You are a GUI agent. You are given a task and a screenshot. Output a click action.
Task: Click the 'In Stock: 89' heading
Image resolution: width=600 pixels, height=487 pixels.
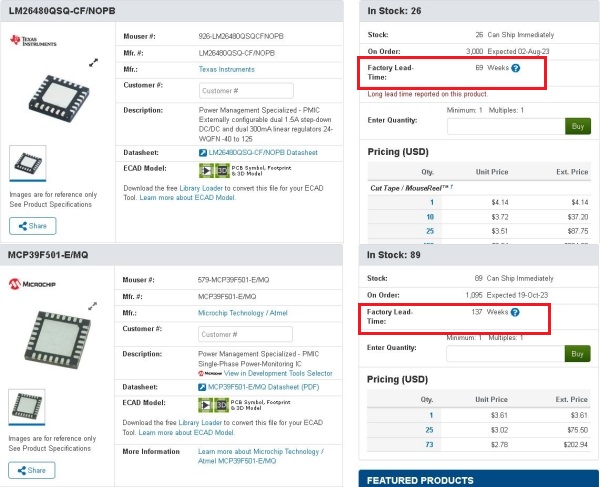[x=393, y=255]
